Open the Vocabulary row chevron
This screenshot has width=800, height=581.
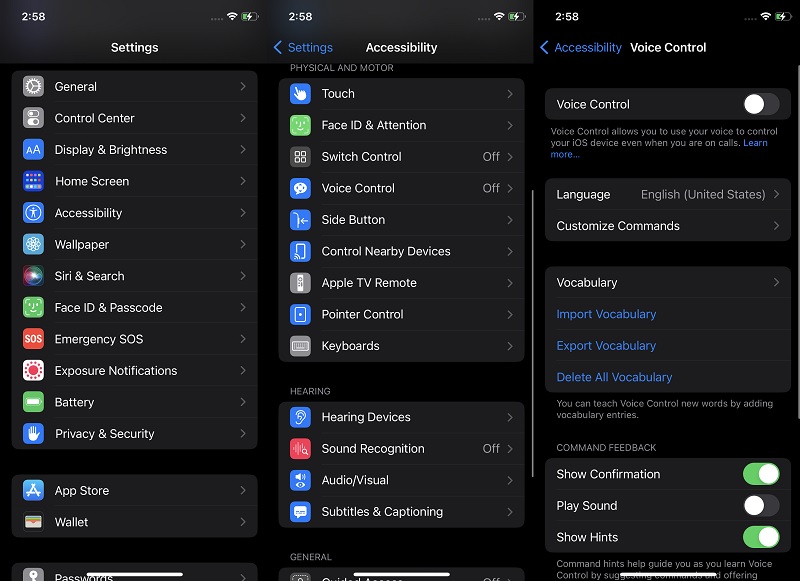point(777,282)
